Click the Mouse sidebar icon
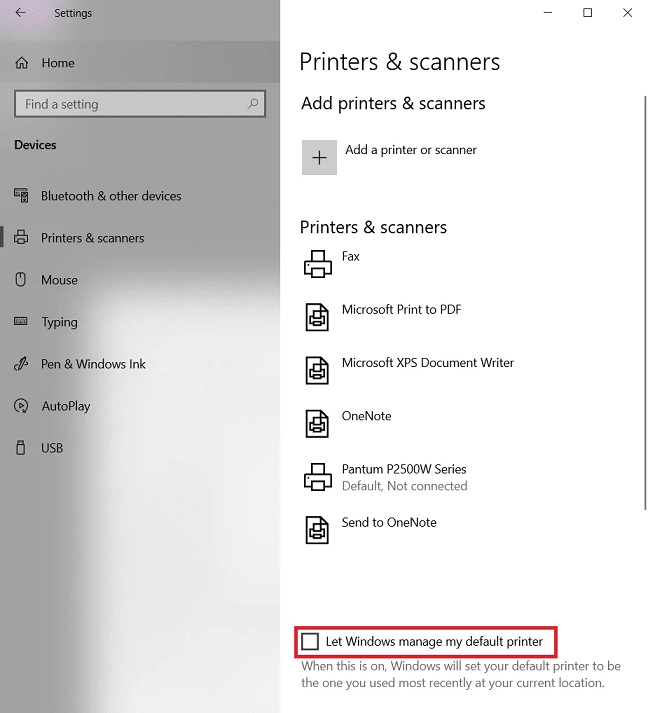Image resolution: width=648 pixels, height=713 pixels. click(x=20, y=279)
